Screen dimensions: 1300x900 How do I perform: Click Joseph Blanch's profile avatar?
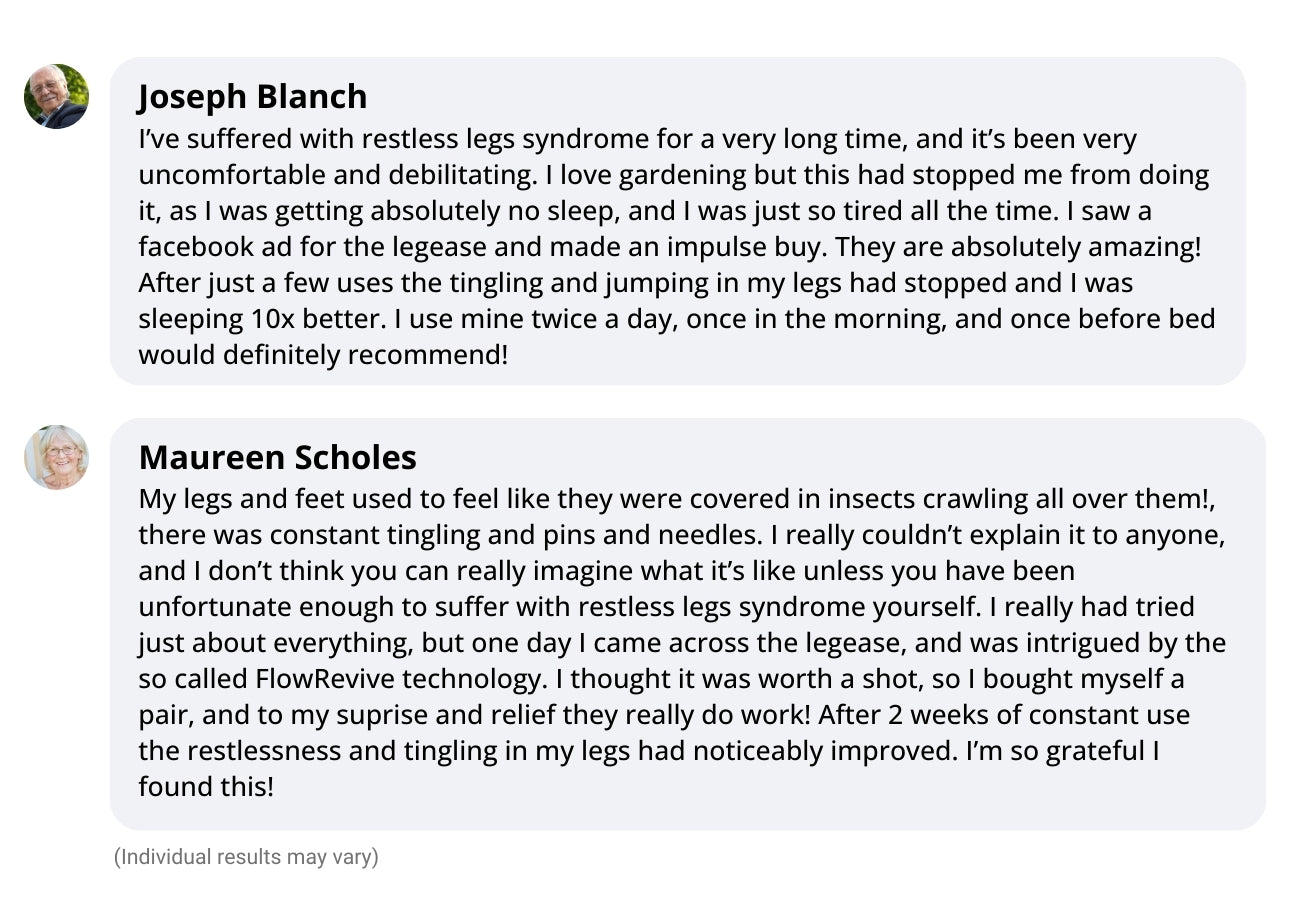click(x=57, y=97)
